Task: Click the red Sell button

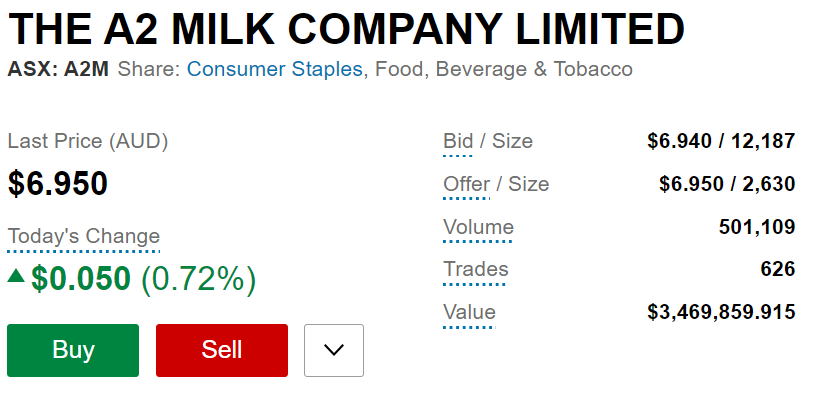Action: (x=222, y=350)
